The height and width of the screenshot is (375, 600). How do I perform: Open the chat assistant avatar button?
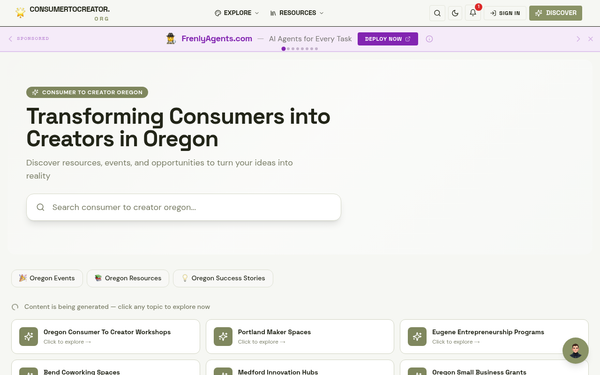click(575, 350)
